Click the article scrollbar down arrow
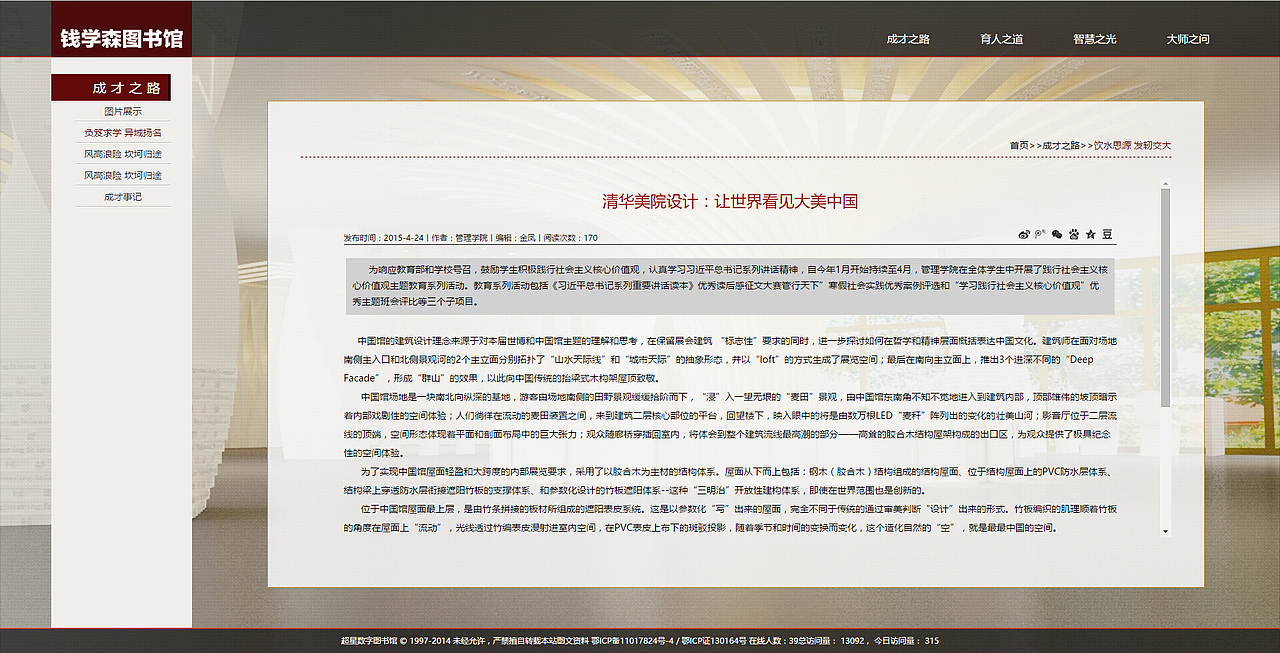Image resolution: width=1280 pixels, height=653 pixels. 1165,533
